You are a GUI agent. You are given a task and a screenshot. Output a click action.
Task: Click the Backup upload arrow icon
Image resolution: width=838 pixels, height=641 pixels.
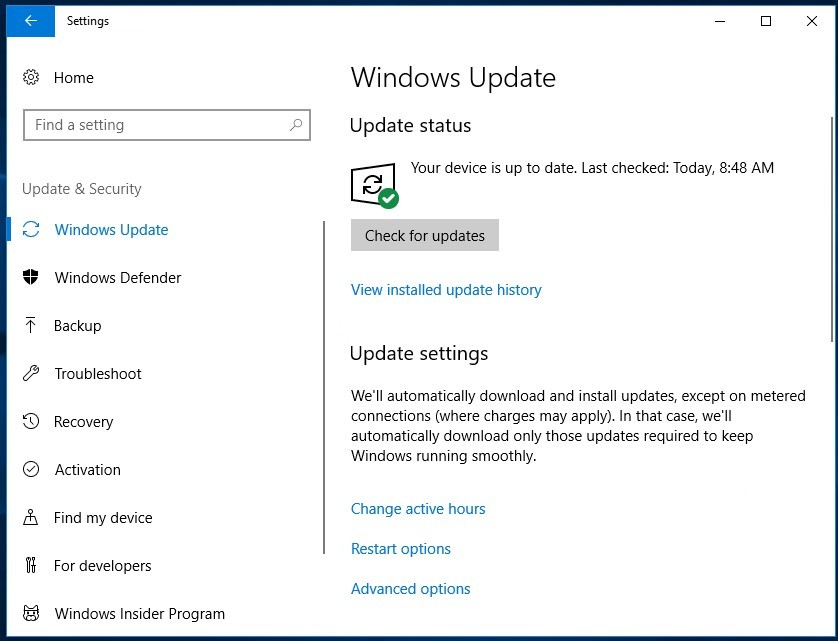tap(30, 325)
